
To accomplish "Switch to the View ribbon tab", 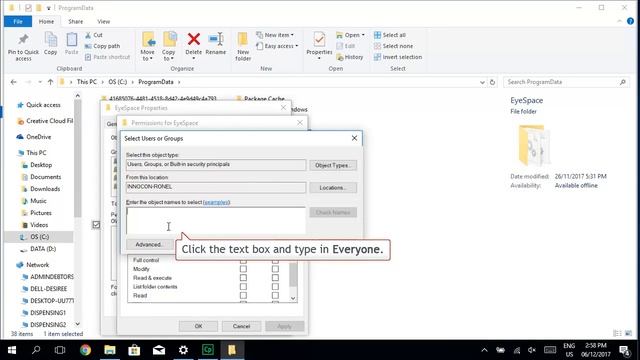I will [x=104, y=21].
